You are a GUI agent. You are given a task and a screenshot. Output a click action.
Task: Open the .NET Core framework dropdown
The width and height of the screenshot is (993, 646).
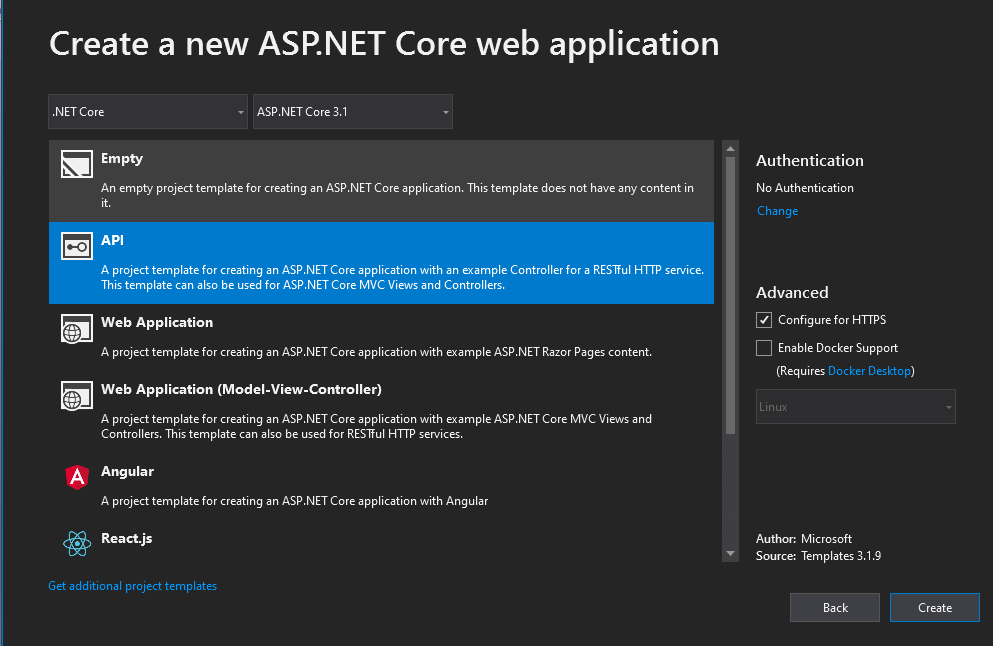point(148,111)
